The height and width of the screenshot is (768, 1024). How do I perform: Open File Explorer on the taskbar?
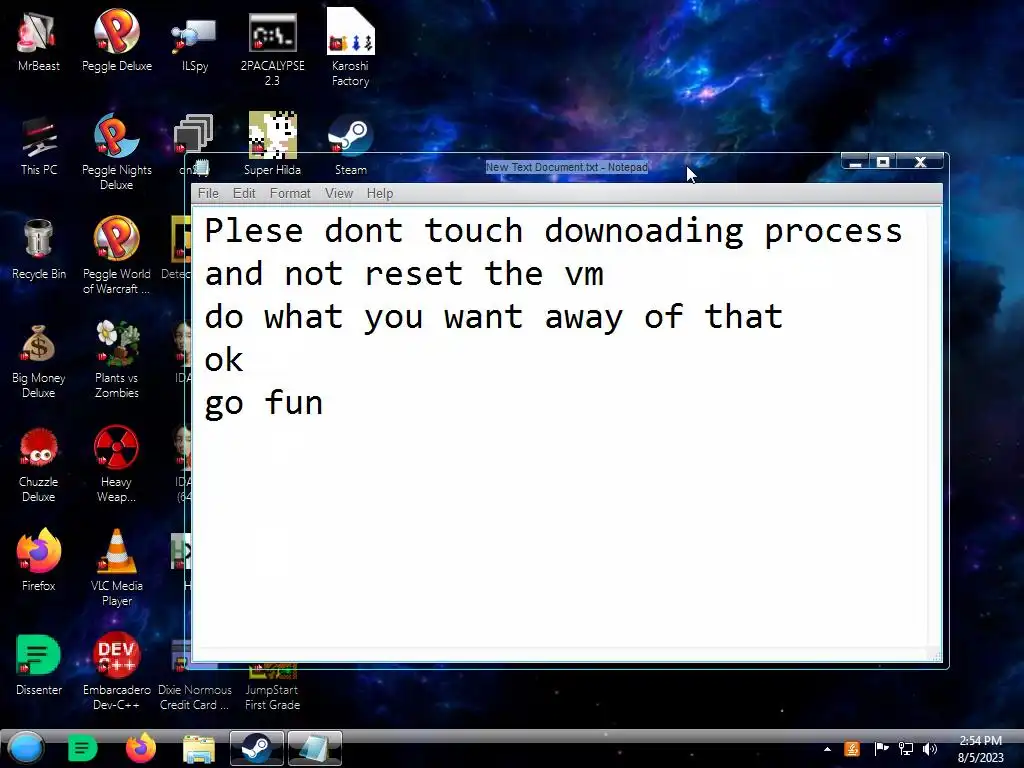coord(199,748)
